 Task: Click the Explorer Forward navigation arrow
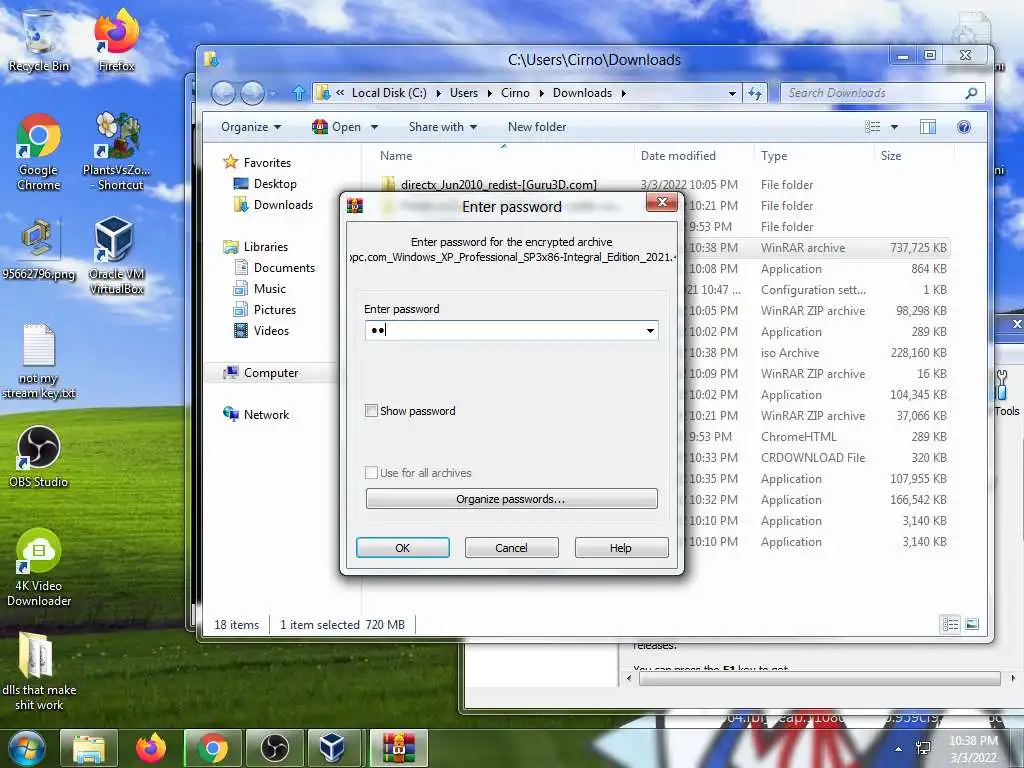(x=252, y=93)
